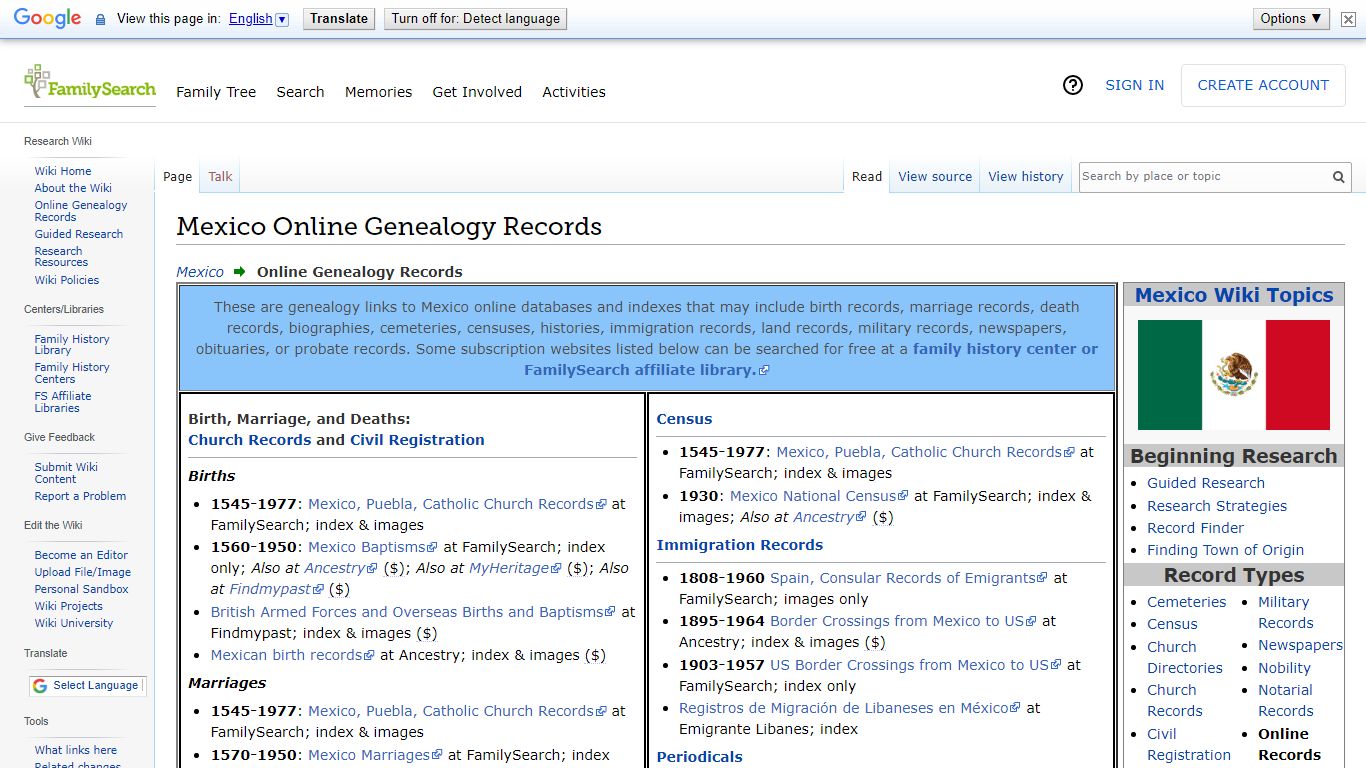
Task: Select the Page tab
Action: point(177,177)
